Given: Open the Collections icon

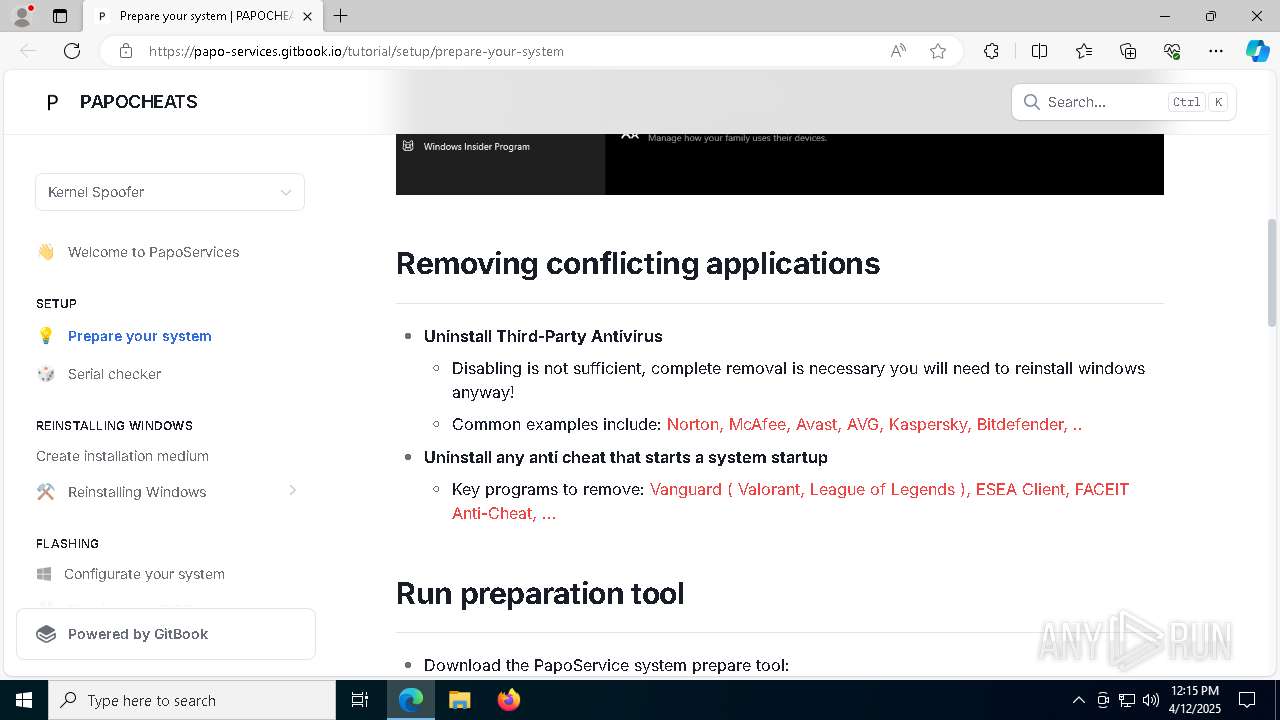Looking at the screenshot, I should point(1128,51).
